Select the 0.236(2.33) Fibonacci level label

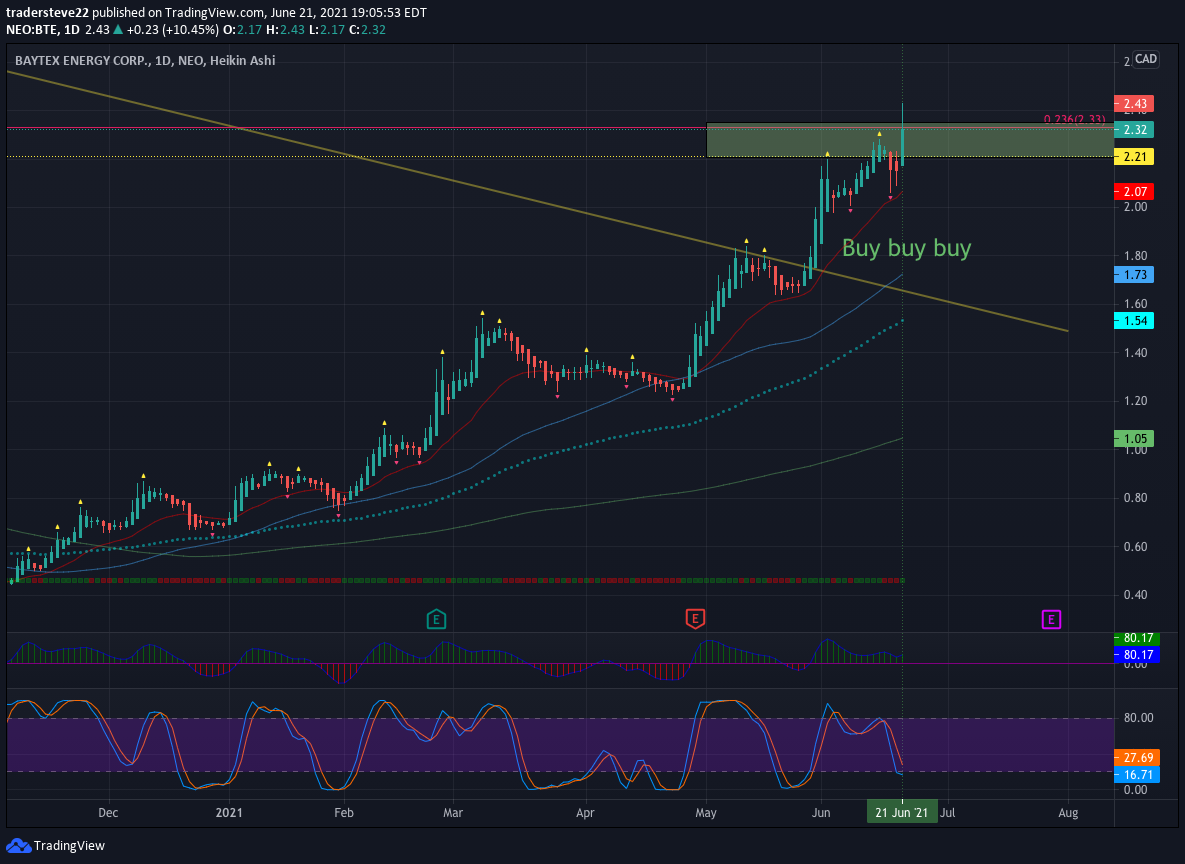pos(1074,119)
